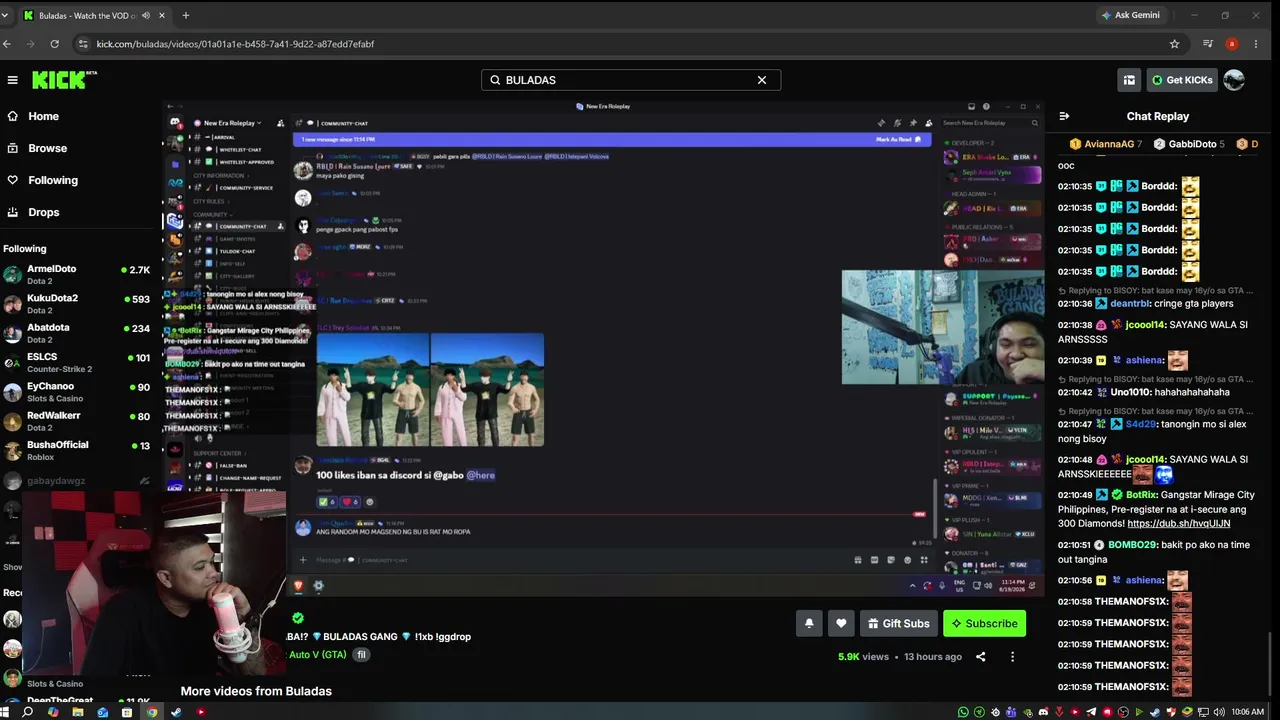Share this video using share icon
The width and height of the screenshot is (1280, 720).
[x=980, y=657]
